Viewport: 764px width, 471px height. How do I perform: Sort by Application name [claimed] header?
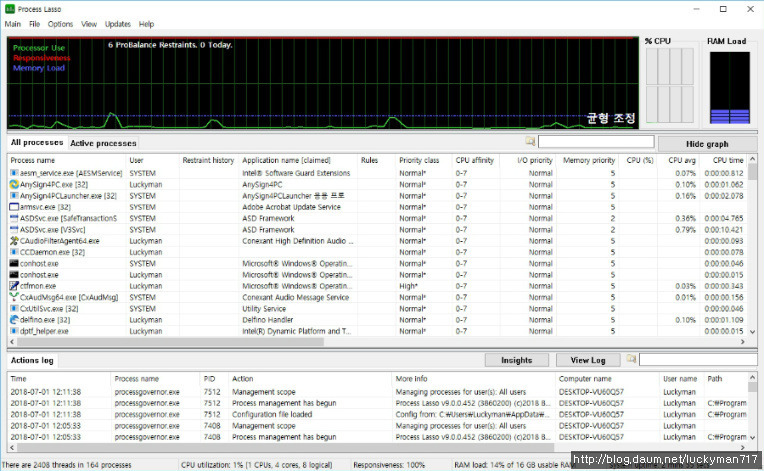coord(298,160)
